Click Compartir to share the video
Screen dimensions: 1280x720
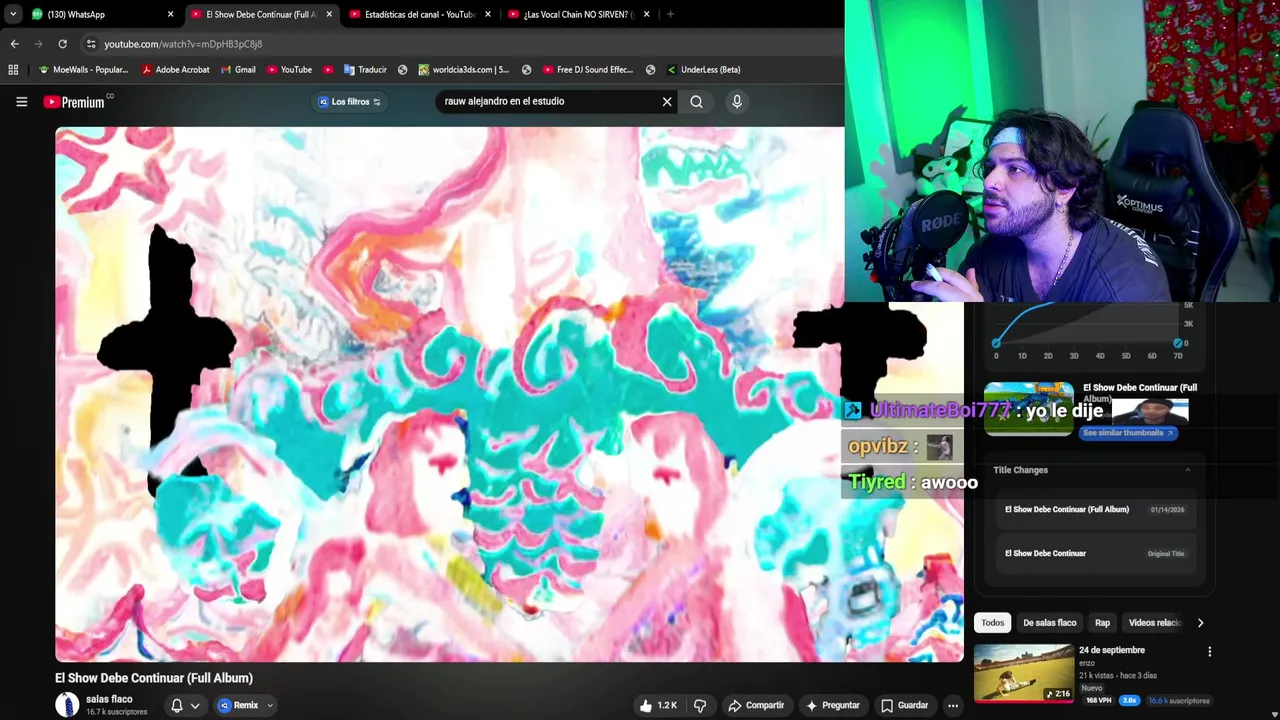[756, 705]
